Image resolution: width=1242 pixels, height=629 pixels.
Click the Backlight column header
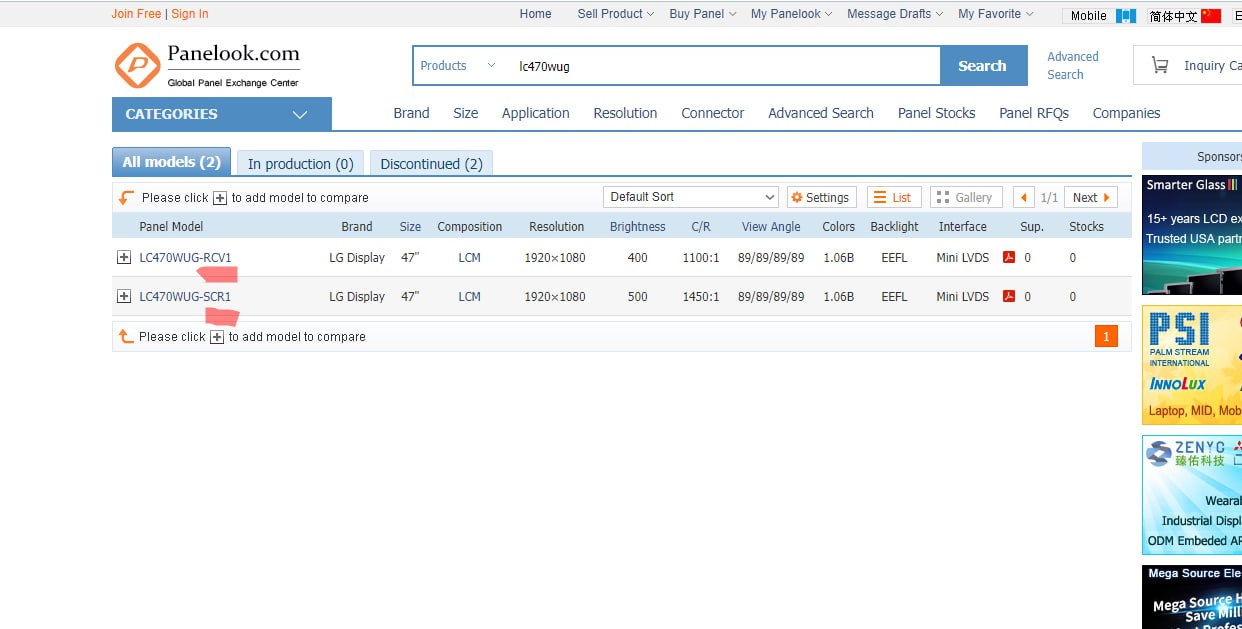coord(894,227)
